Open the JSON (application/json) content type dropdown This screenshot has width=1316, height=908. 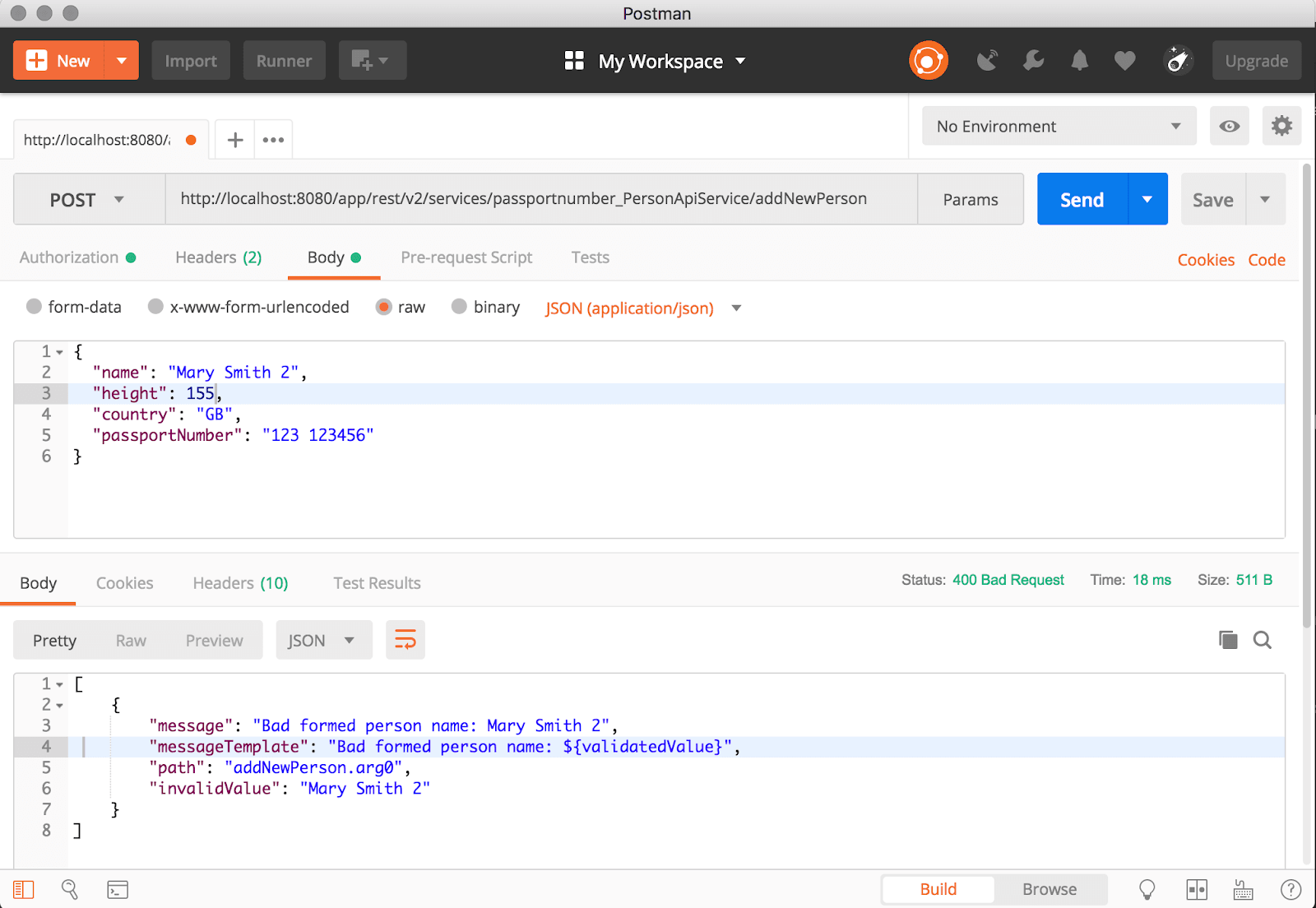point(644,308)
